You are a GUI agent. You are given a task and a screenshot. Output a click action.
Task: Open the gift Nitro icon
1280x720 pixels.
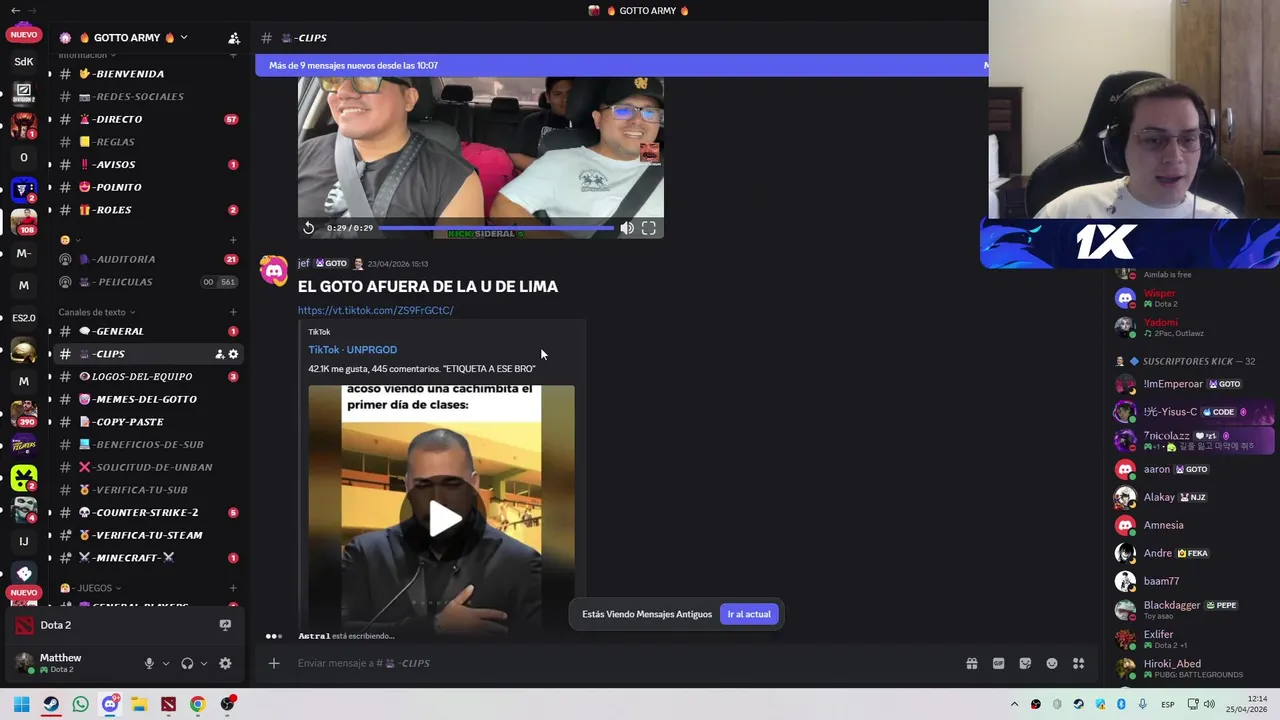(x=971, y=663)
